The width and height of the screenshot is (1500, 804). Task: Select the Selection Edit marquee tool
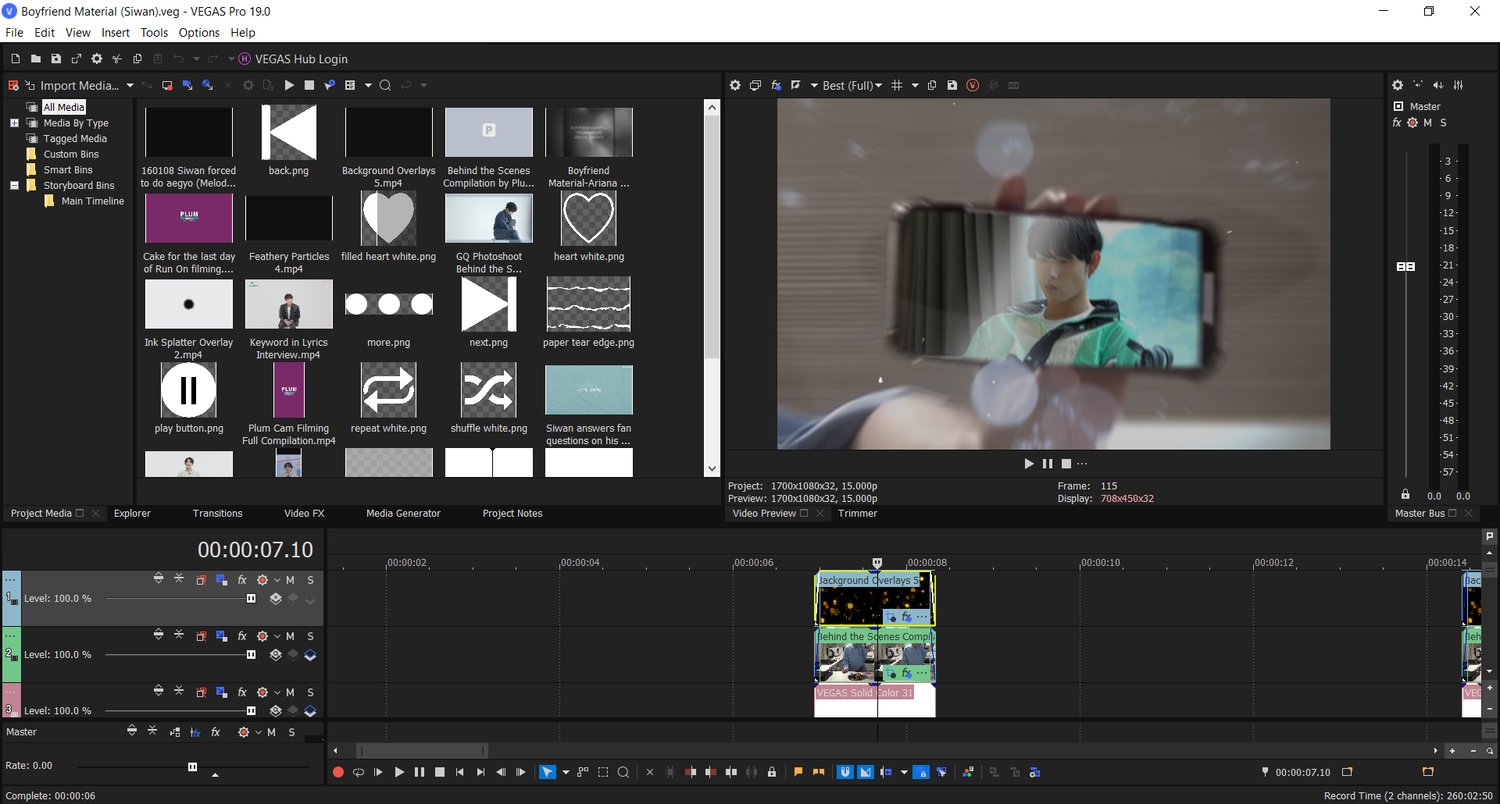pos(603,772)
